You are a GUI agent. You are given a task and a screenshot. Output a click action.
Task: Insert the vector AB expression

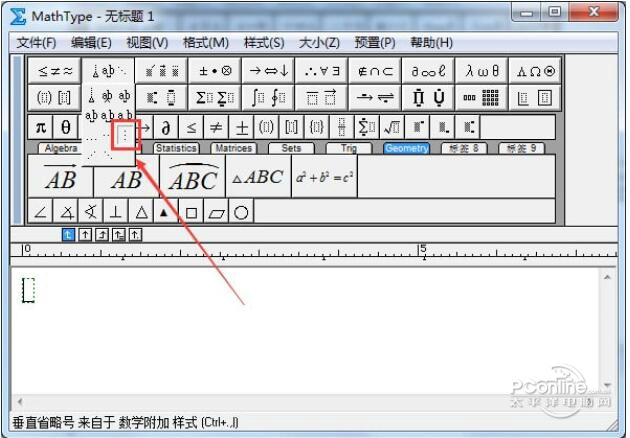[x=60, y=176]
